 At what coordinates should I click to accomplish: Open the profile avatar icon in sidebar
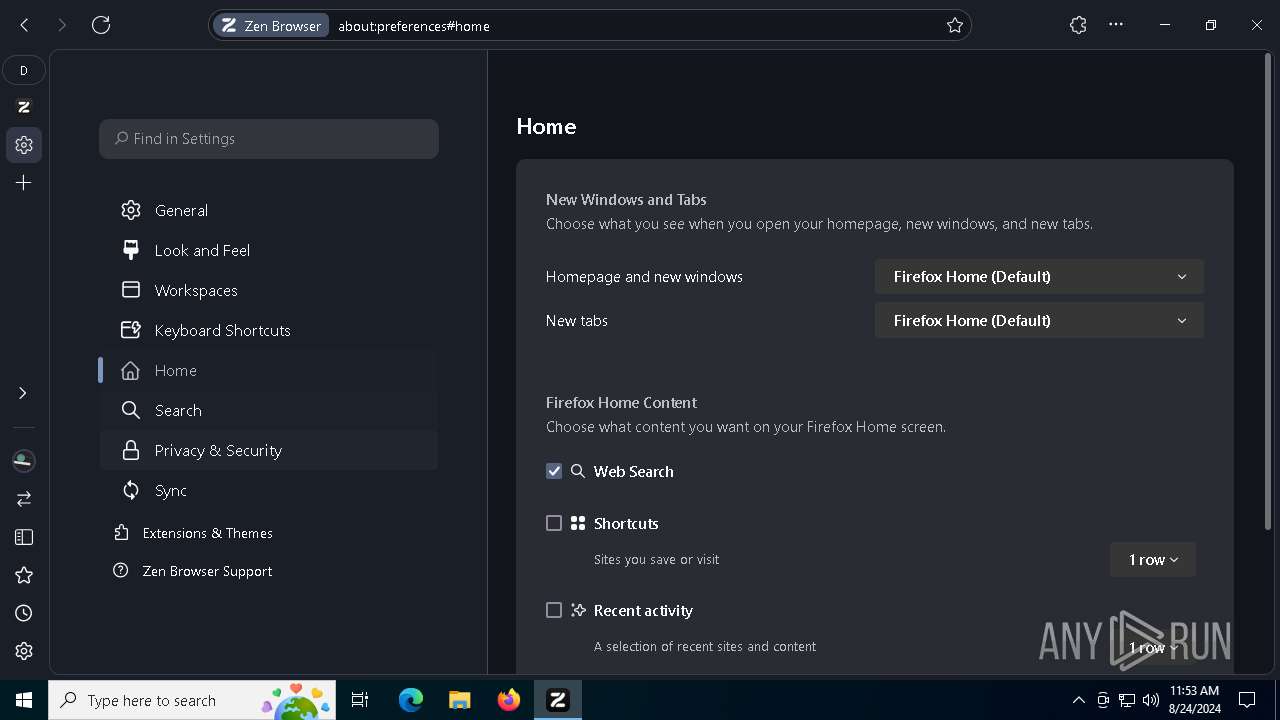pyautogui.click(x=24, y=461)
